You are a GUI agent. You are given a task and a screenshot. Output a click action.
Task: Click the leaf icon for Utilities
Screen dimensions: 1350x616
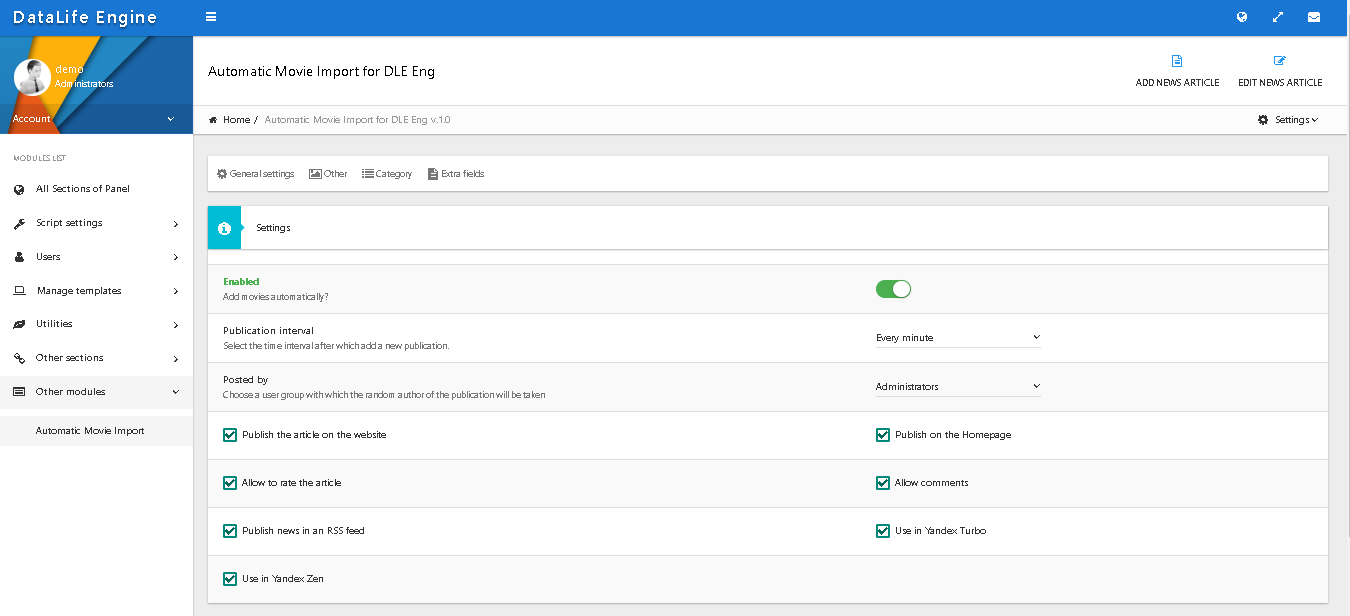[x=19, y=324]
